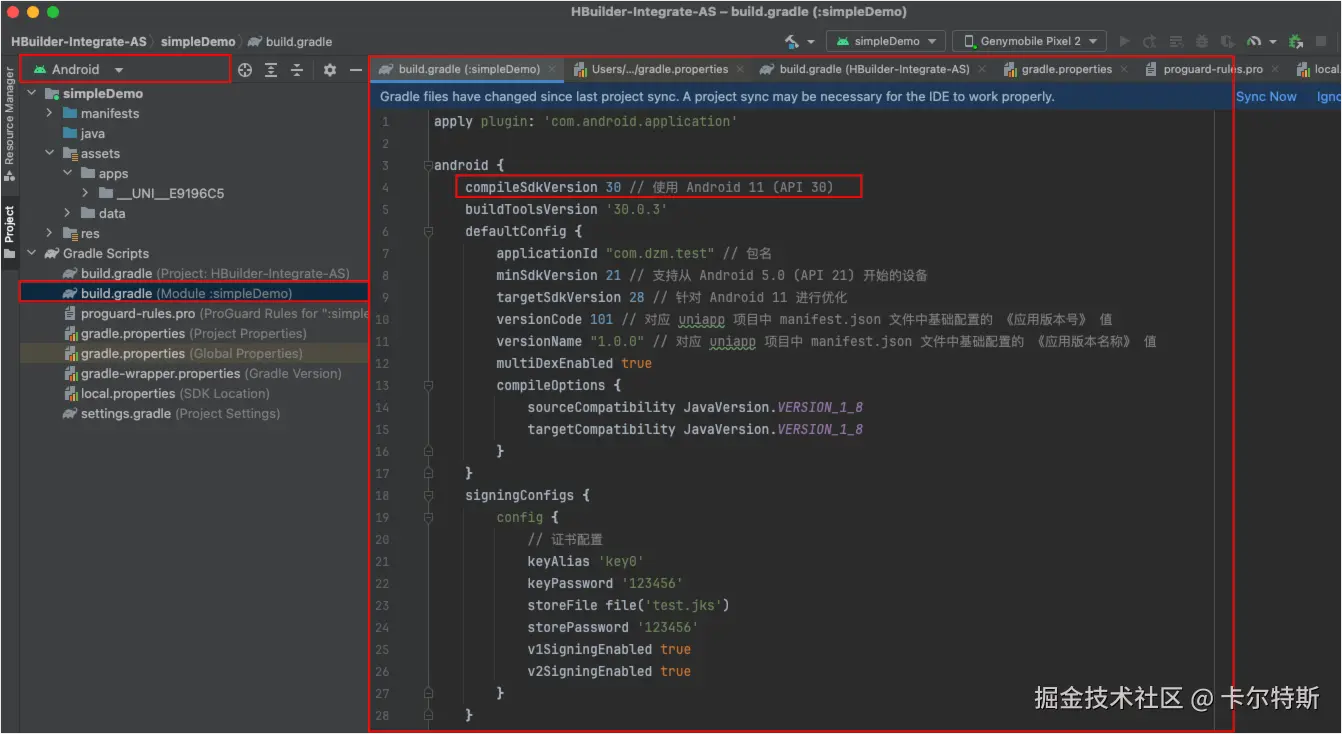The width and height of the screenshot is (1342, 734).
Task: Click the Stop square icon
Action: pos(1321,42)
